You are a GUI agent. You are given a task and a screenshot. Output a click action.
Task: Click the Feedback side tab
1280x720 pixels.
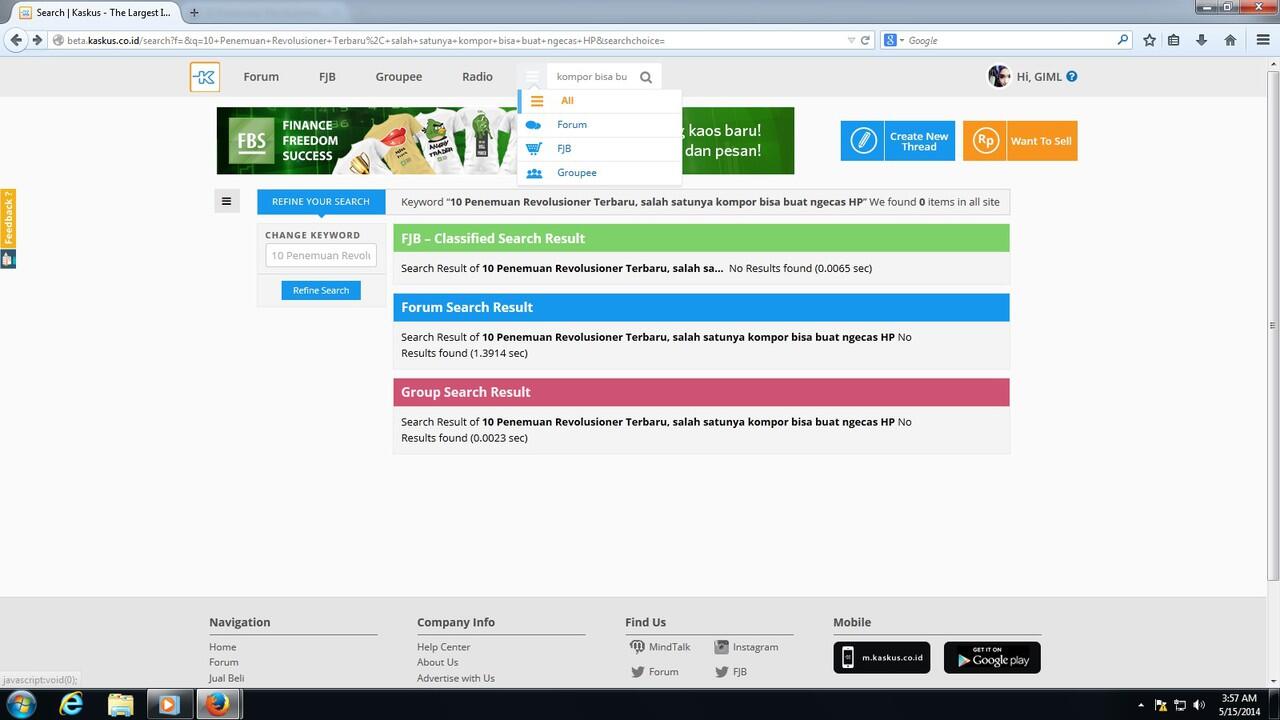[x=8, y=219]
